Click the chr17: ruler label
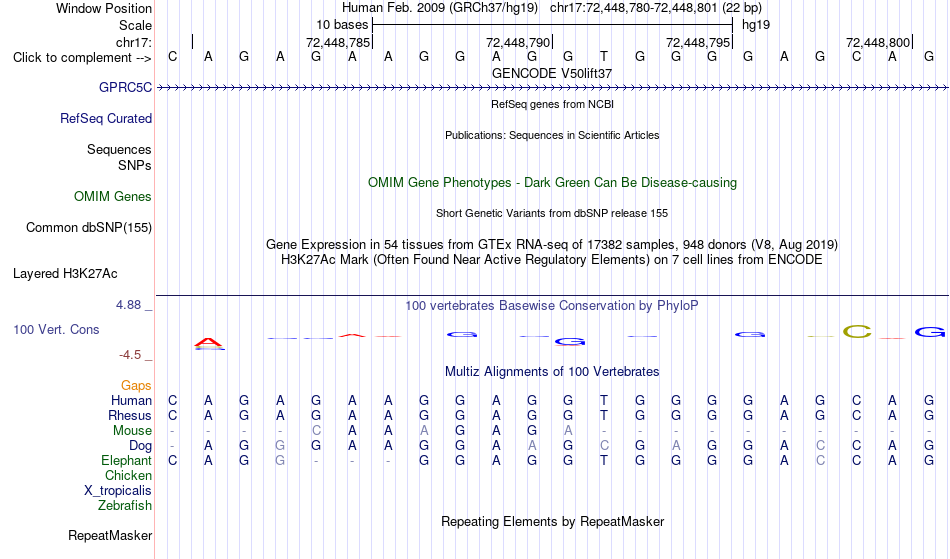 [x=134, y=42]
